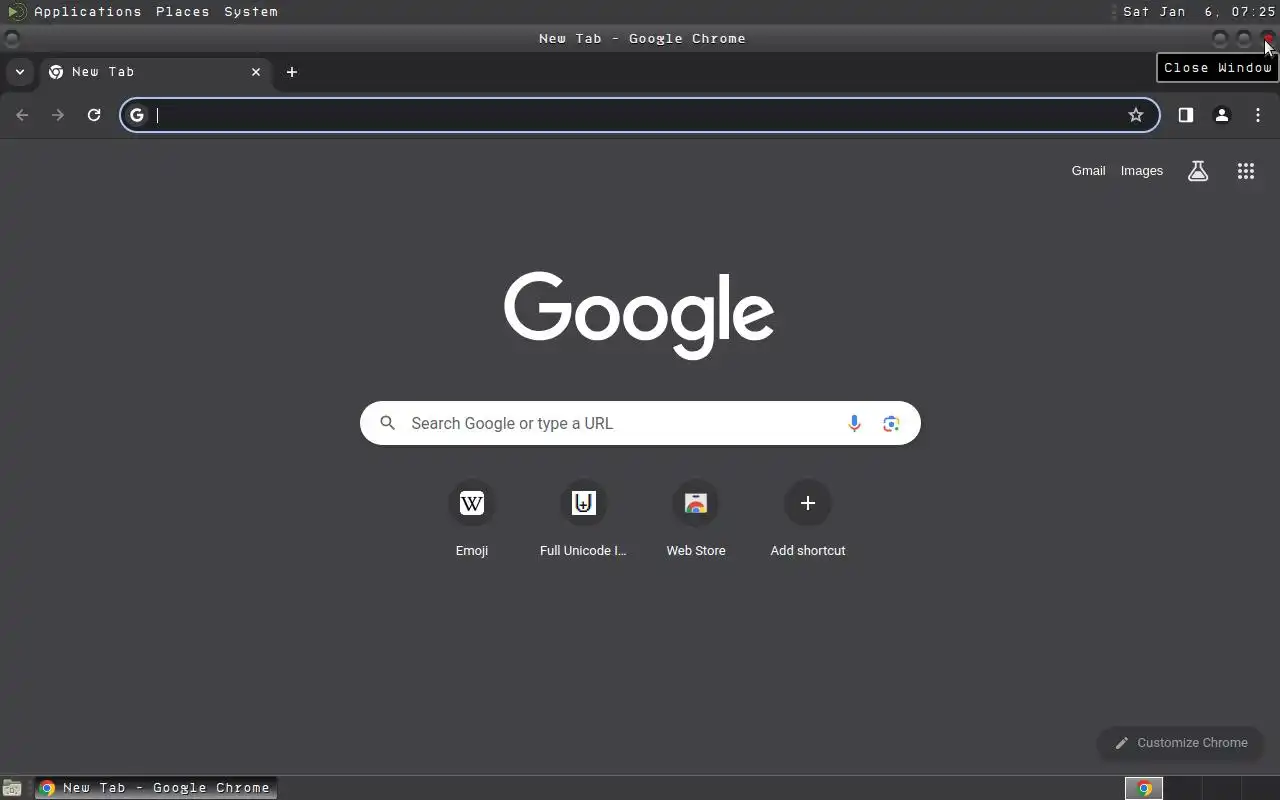This screenshot has width=1280, height=800.
Task: Click the Search Google or type a URL box
Action: coord(640,423)
